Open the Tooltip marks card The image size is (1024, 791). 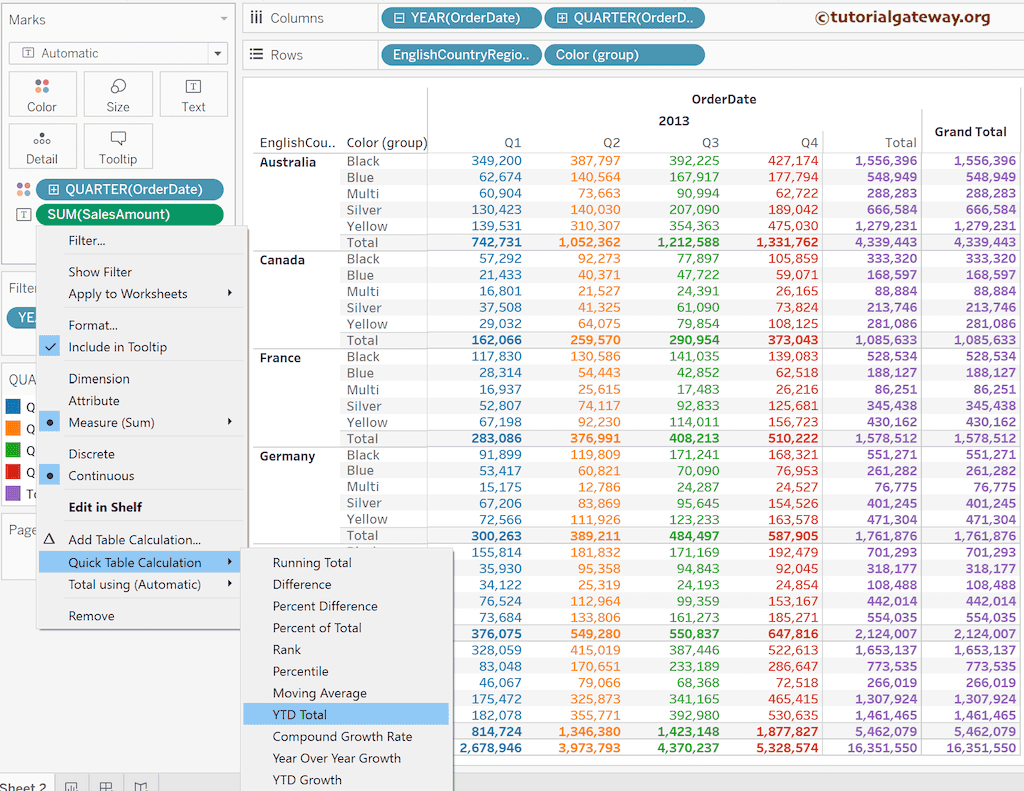118,147
